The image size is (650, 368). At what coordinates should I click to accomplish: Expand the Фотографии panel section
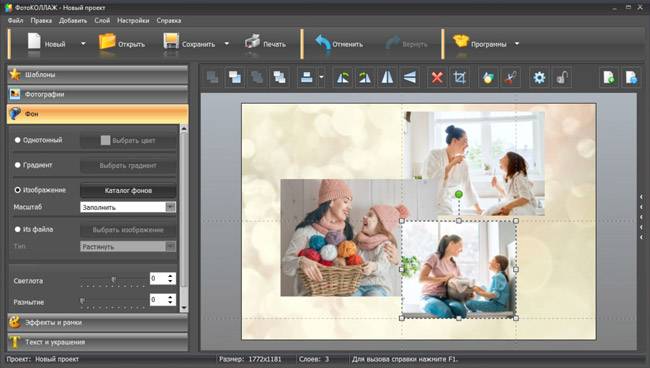(x=98, y=94)
